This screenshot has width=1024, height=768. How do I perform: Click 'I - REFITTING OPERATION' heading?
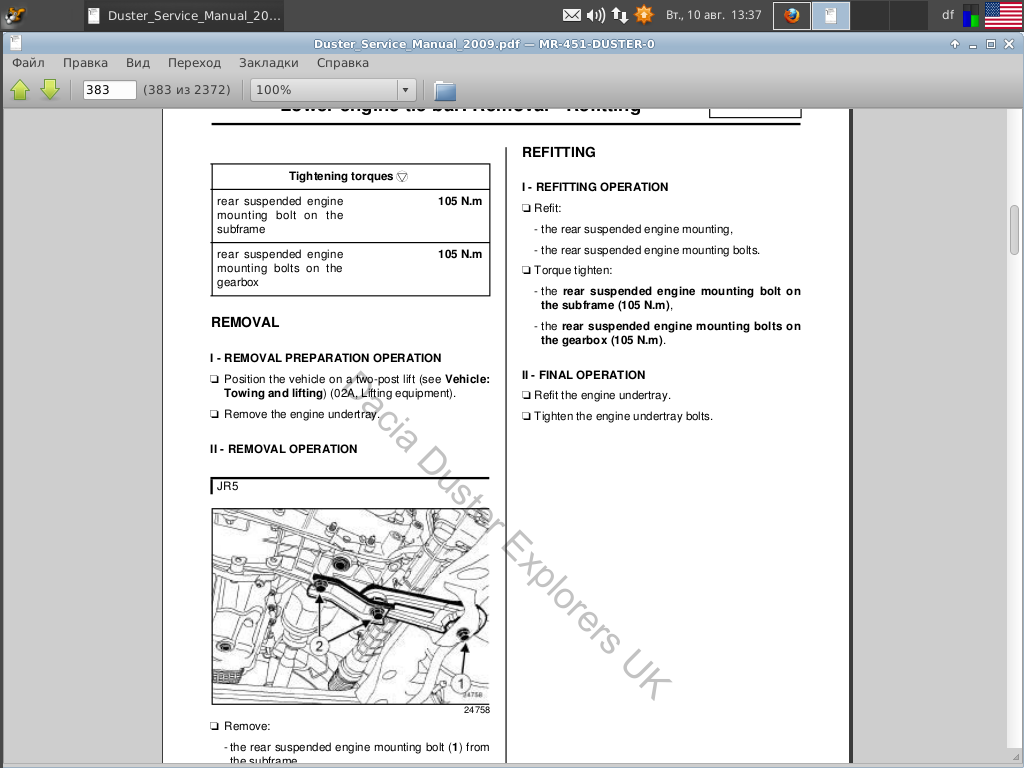point(595,187)
